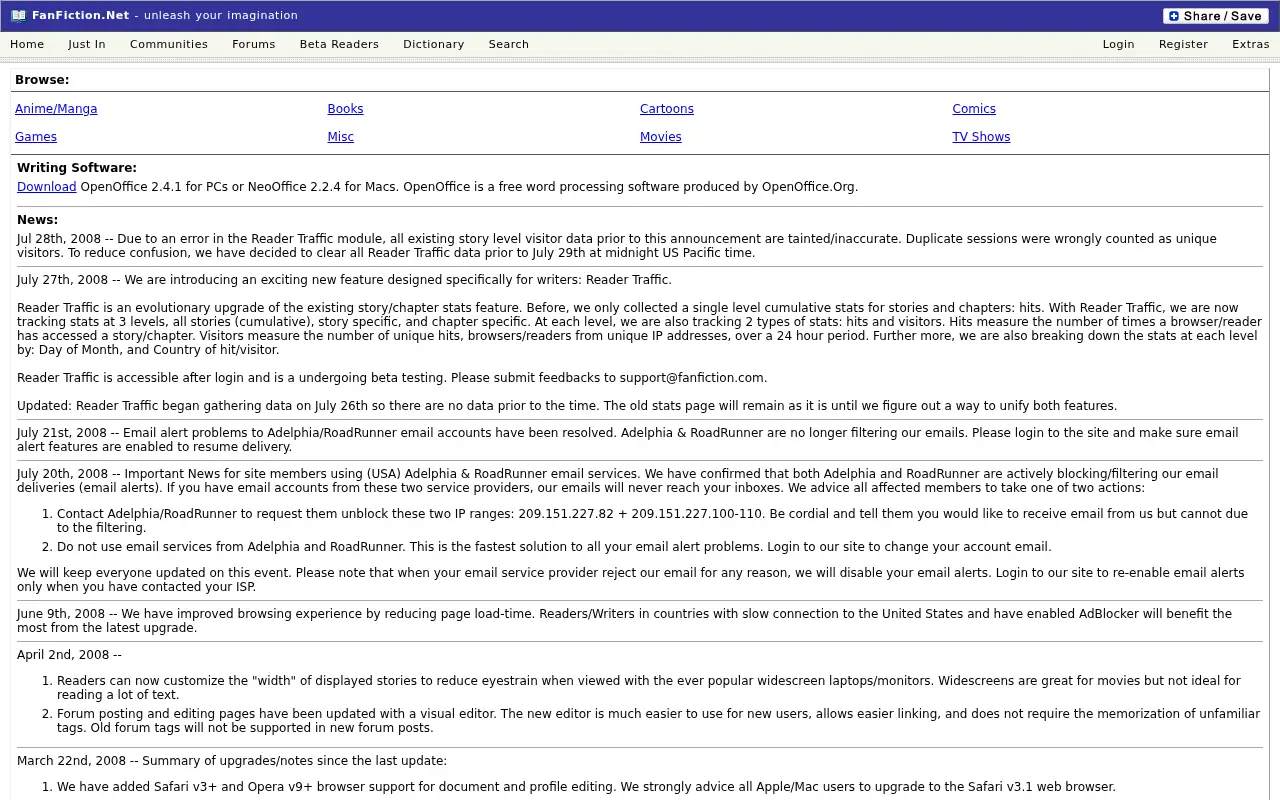This screenshot has height=800, width=1280.
Task: Browse the Misc category
Action: pos(340,137)
